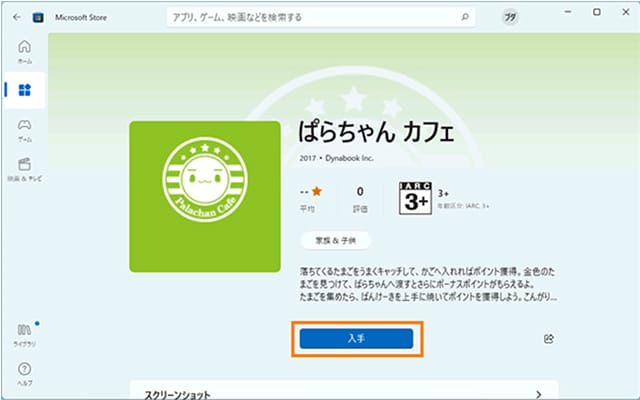Click the share icon
Screen dimensions: 640x400
549,338
